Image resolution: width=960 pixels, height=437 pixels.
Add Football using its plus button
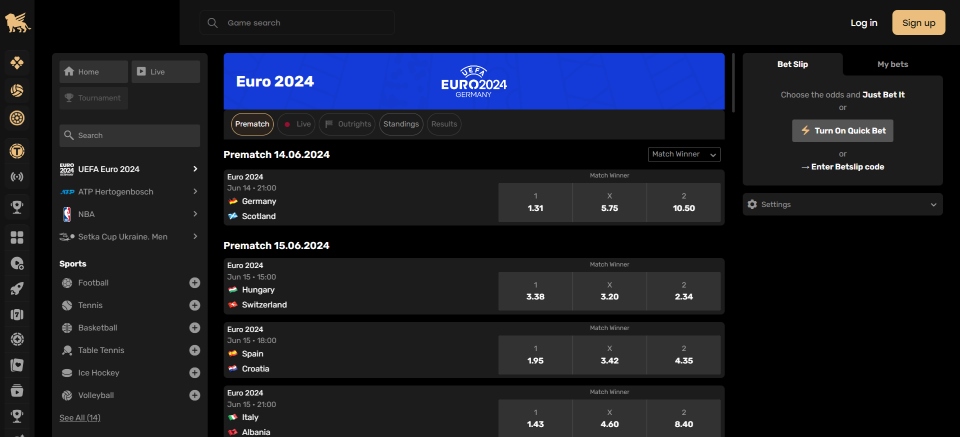pyautogui.click(x=194, y=283)
